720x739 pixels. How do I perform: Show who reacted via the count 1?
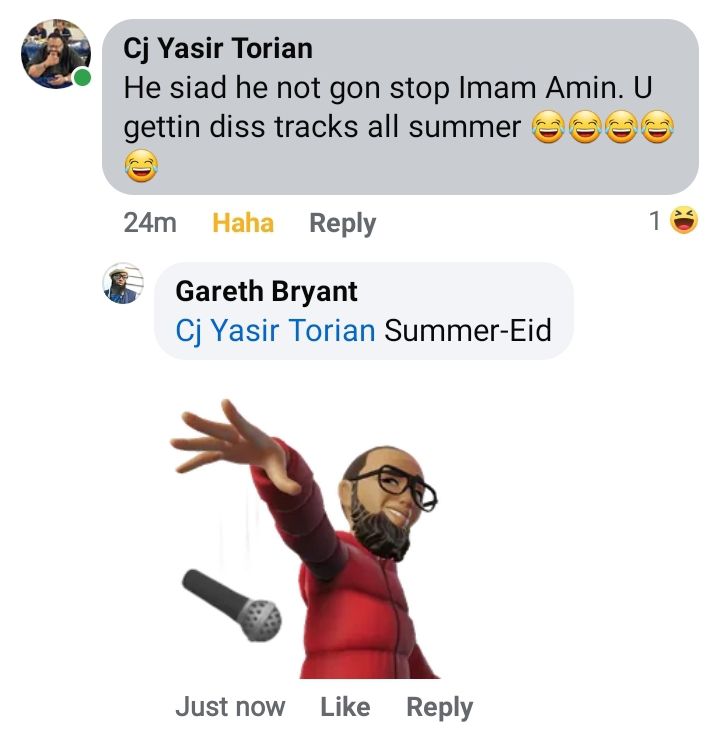point(655,221)
